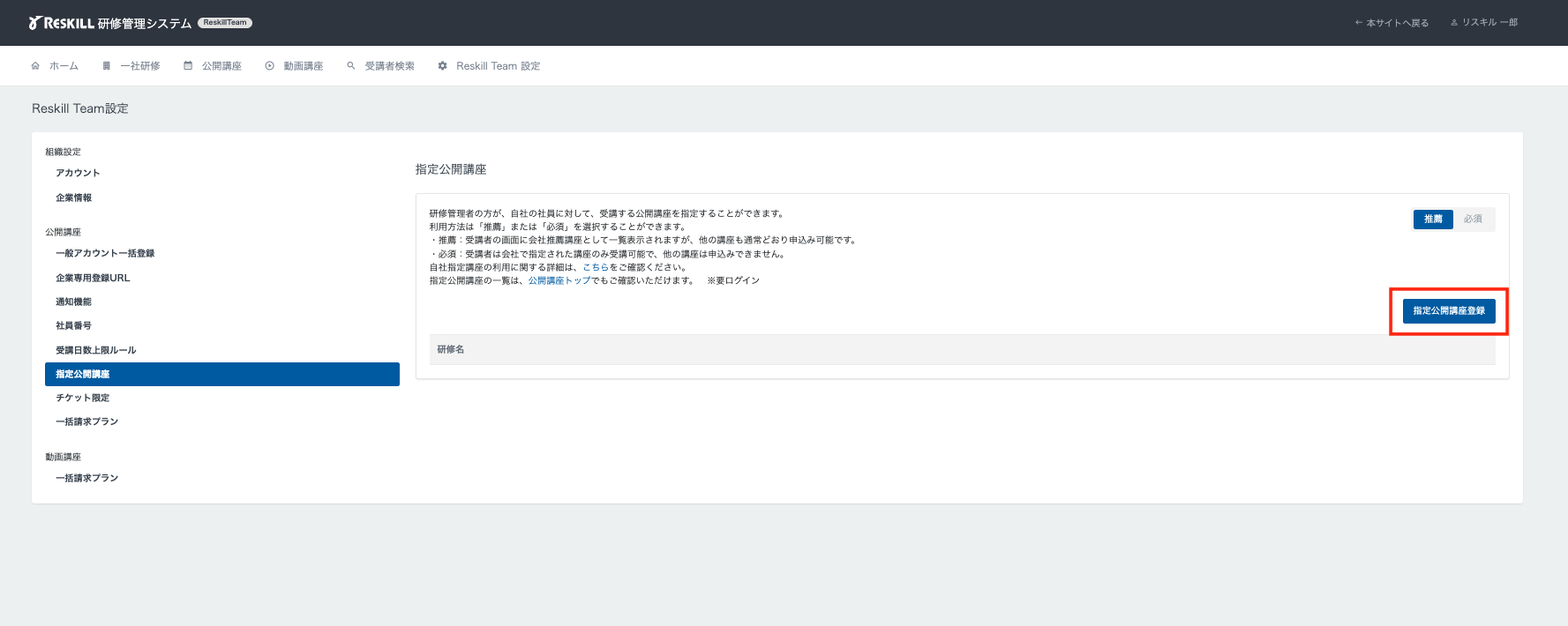1568x626 pixels.
Task: Open 一般アカウント一括登録 settings
Action: point(105,253)
